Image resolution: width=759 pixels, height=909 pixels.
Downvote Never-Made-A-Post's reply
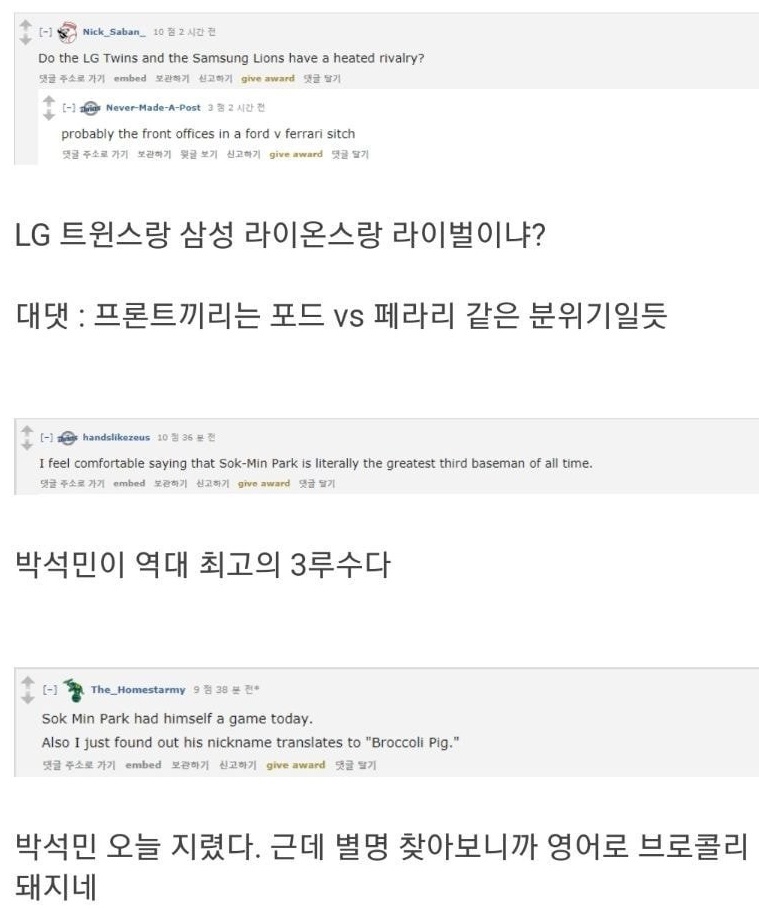tap(49, 115)
